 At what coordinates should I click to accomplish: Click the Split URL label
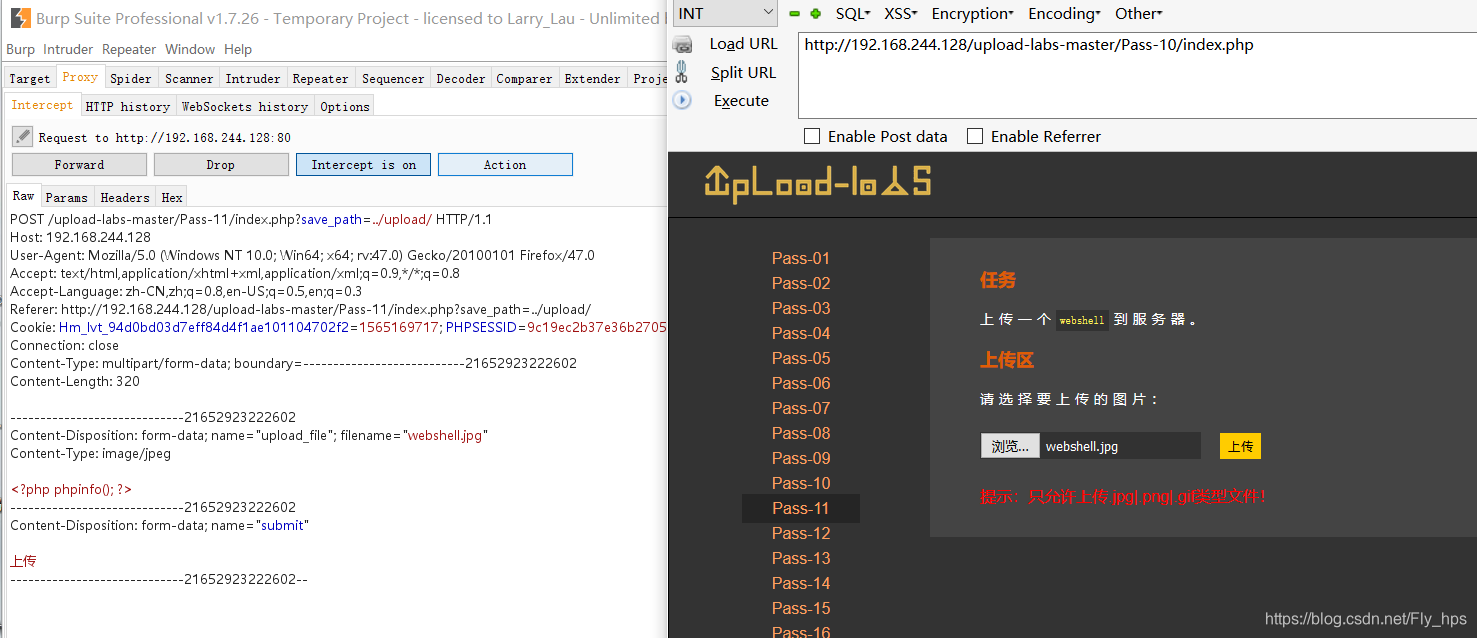(x=743, y=72)
